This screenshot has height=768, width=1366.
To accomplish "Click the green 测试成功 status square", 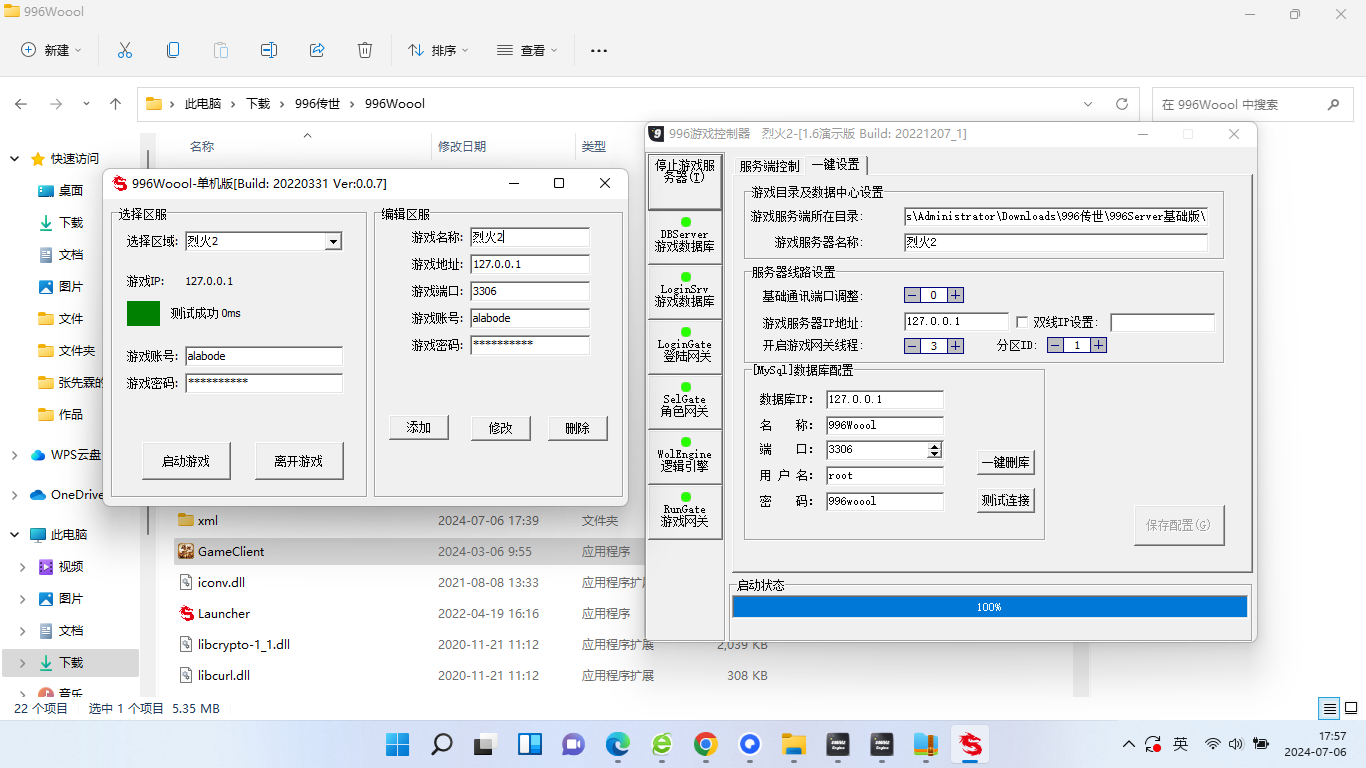I will (143, 313).
